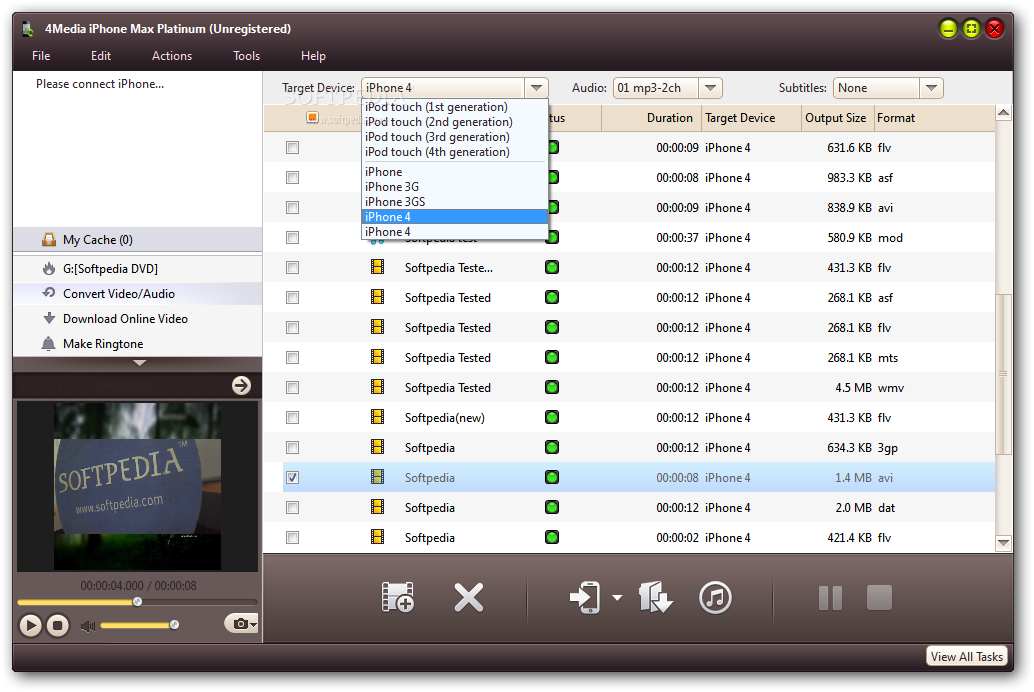This screenshot has height=692, width=1034.
Task: Open the Tools menu
Action: [x=247, y=56]
